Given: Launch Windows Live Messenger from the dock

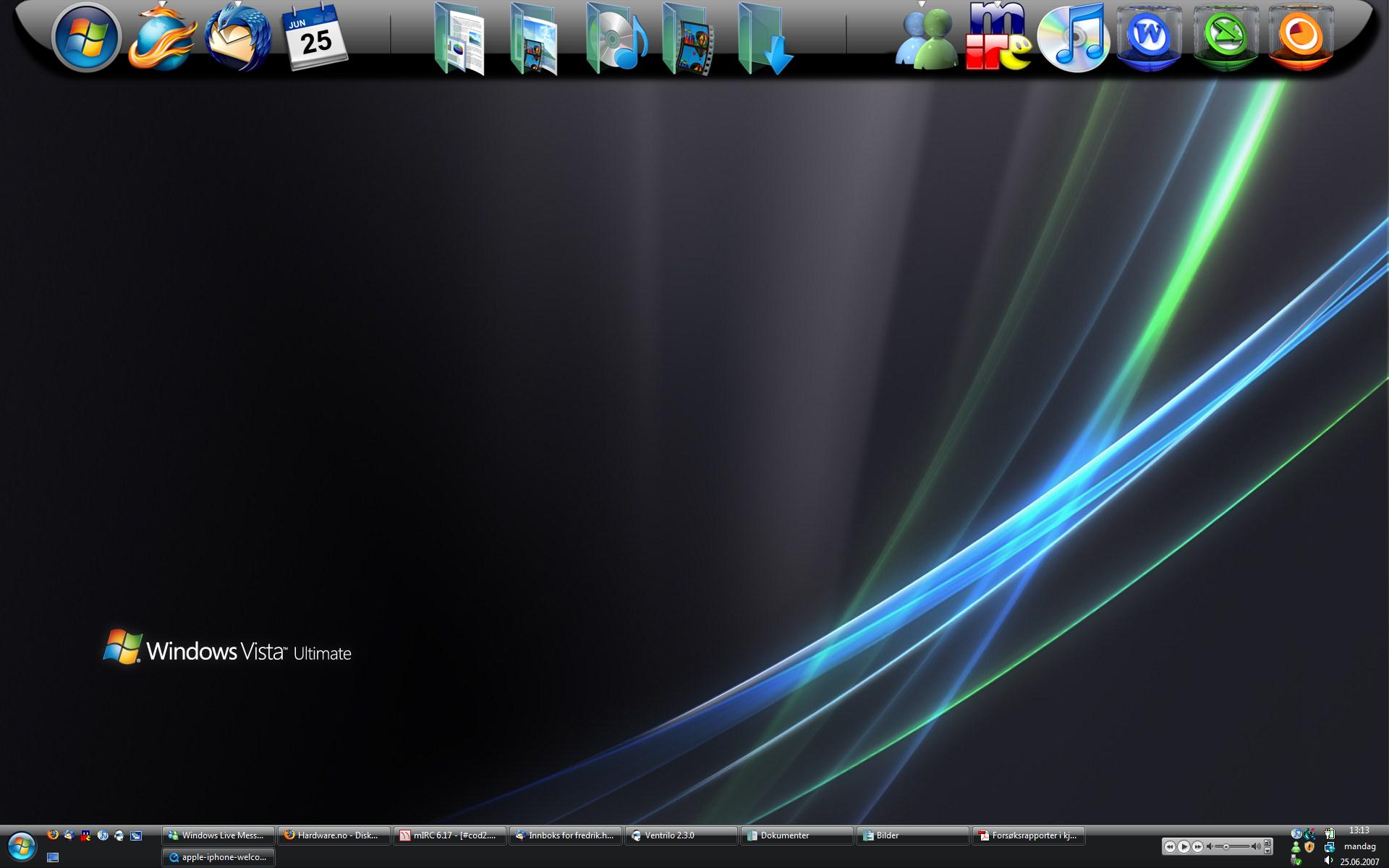Looking at the screenshot, I should point(926,40).
